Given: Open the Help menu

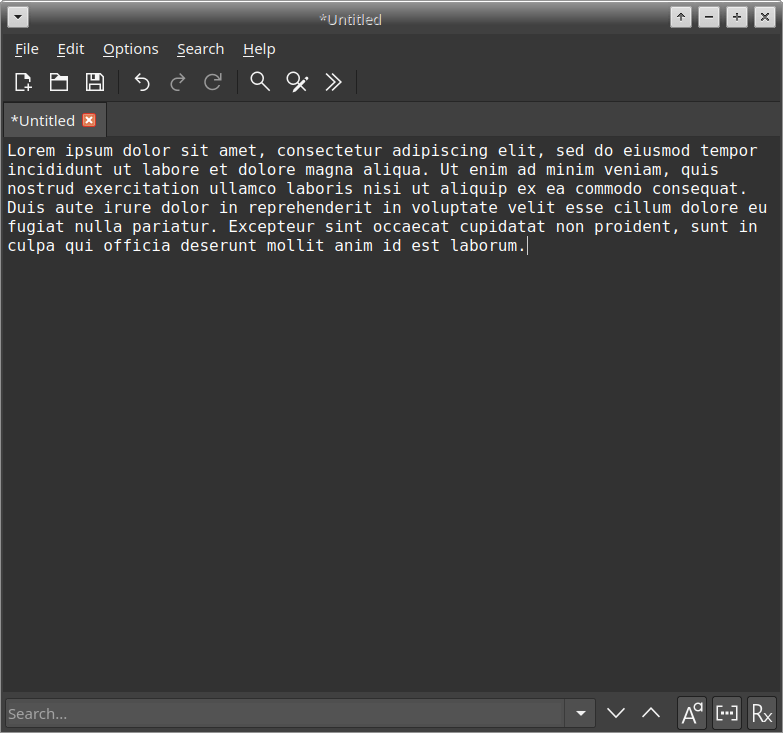Looking at the screenshot, I should pyautogui.click(x=259, y=49).
